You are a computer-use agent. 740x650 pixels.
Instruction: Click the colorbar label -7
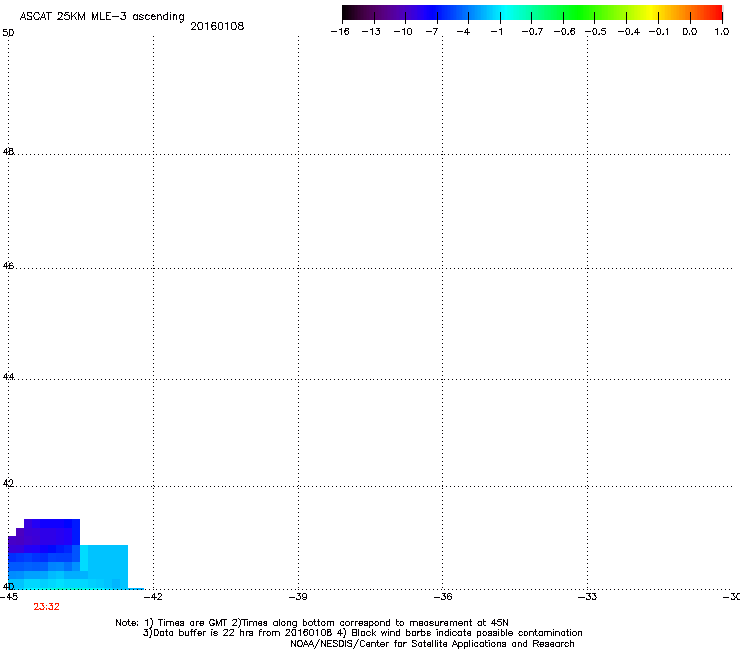point(431,32)
